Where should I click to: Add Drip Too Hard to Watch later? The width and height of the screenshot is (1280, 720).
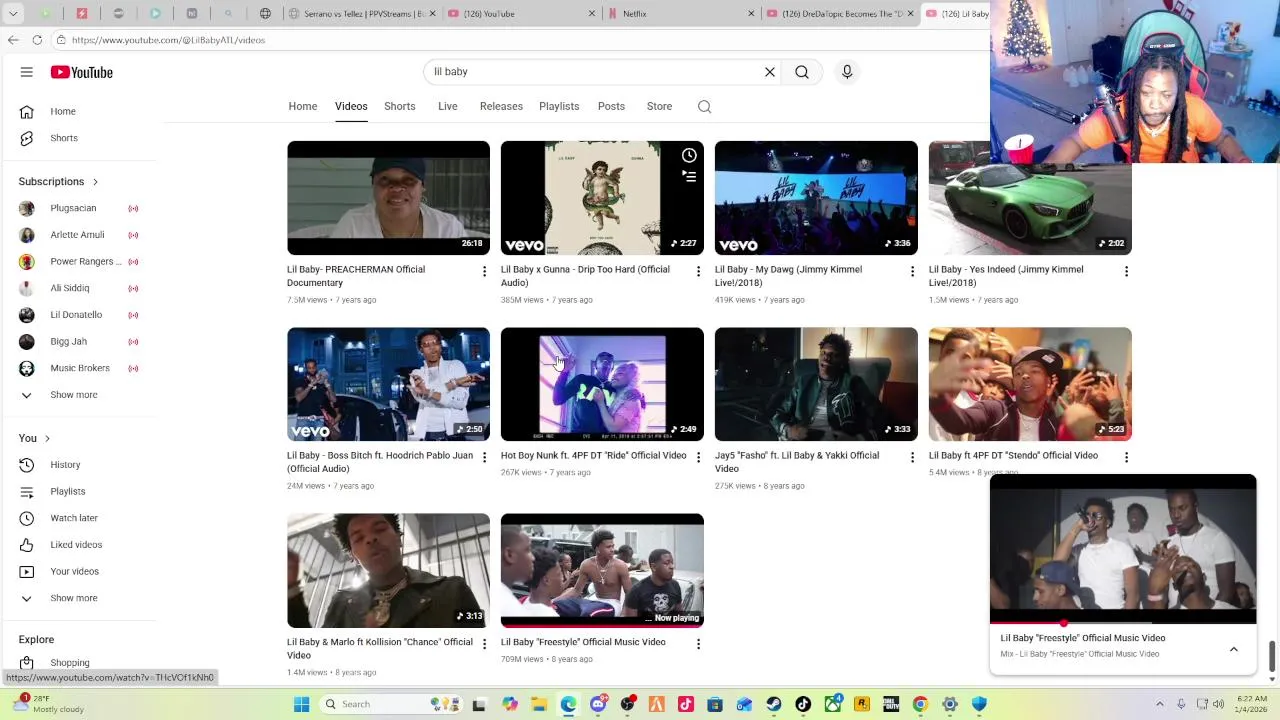(689, 155)
